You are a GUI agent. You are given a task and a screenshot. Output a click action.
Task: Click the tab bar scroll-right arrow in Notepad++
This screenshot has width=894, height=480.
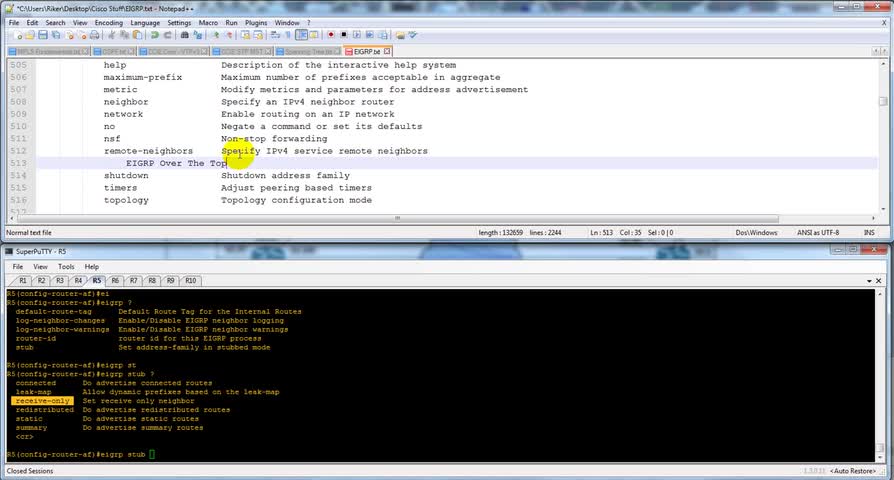(883, 51)
